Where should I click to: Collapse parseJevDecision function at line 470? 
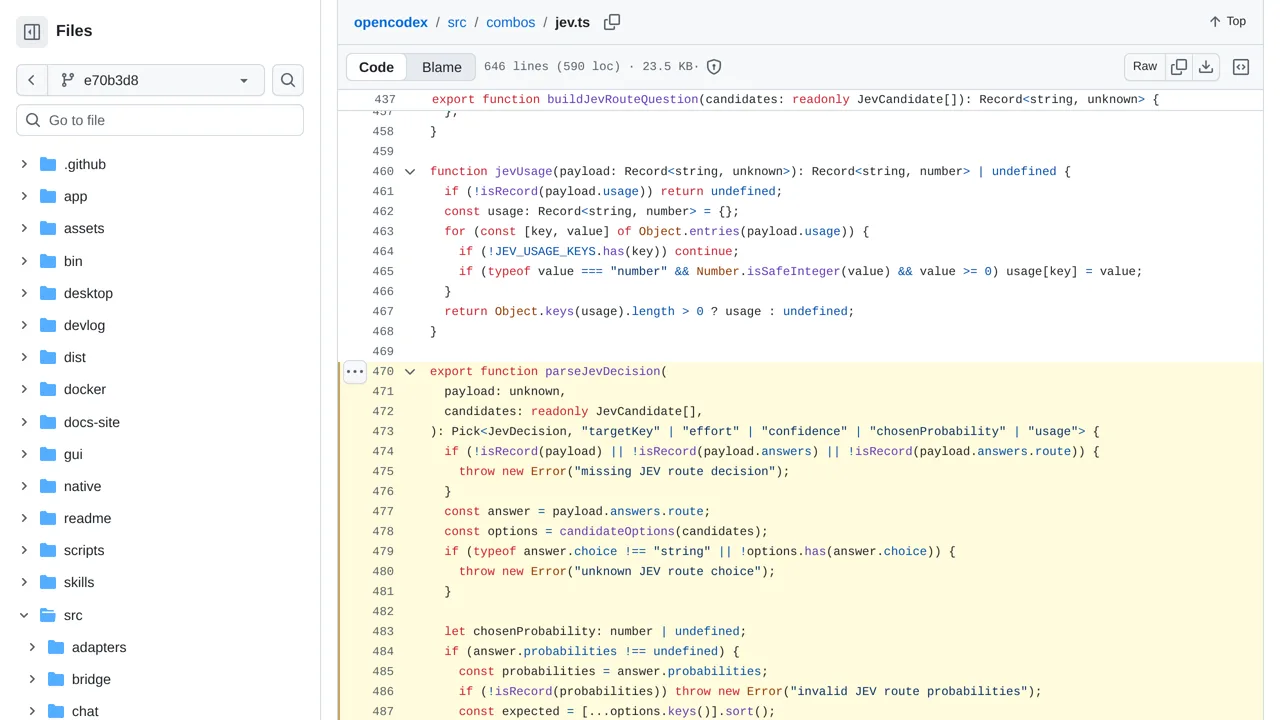click(x=410, y=372)
